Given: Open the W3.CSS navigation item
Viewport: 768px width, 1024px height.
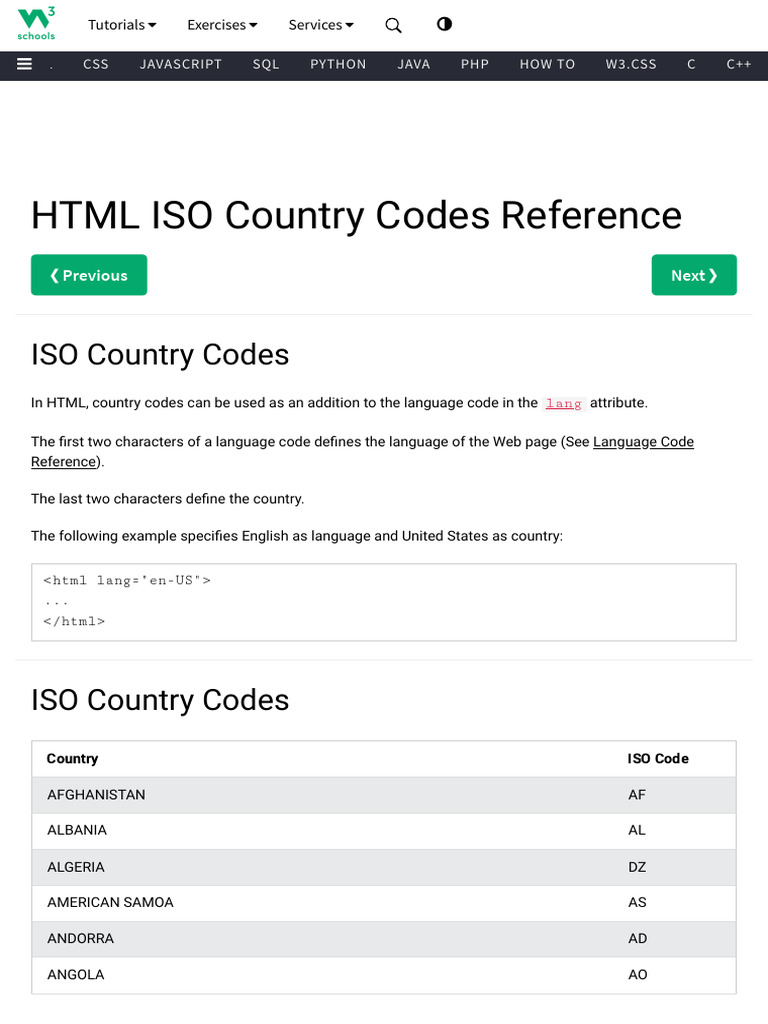Looking at the screenshot, I should (631, 64).
